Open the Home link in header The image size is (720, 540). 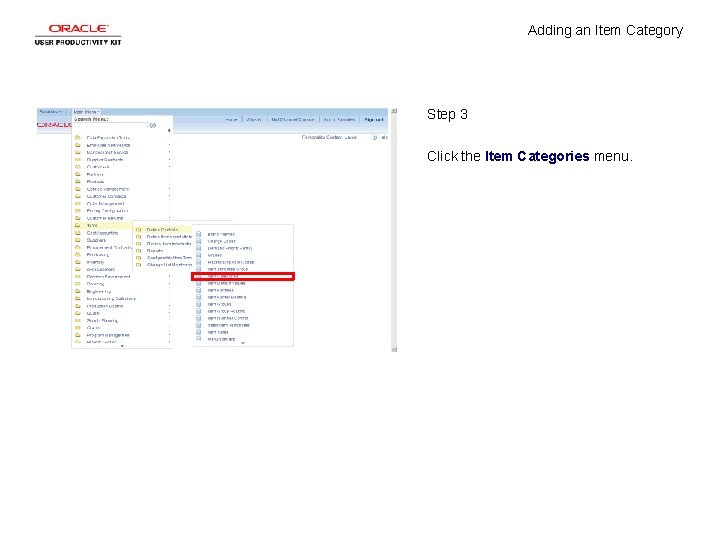231,119
